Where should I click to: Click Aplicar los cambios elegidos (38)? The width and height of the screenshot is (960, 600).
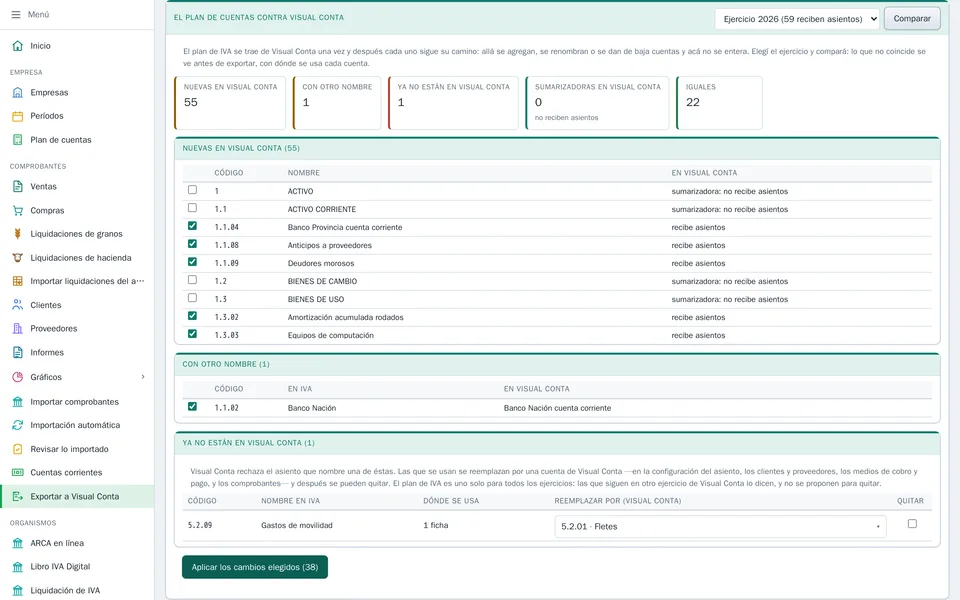click(x=255, y=567)
